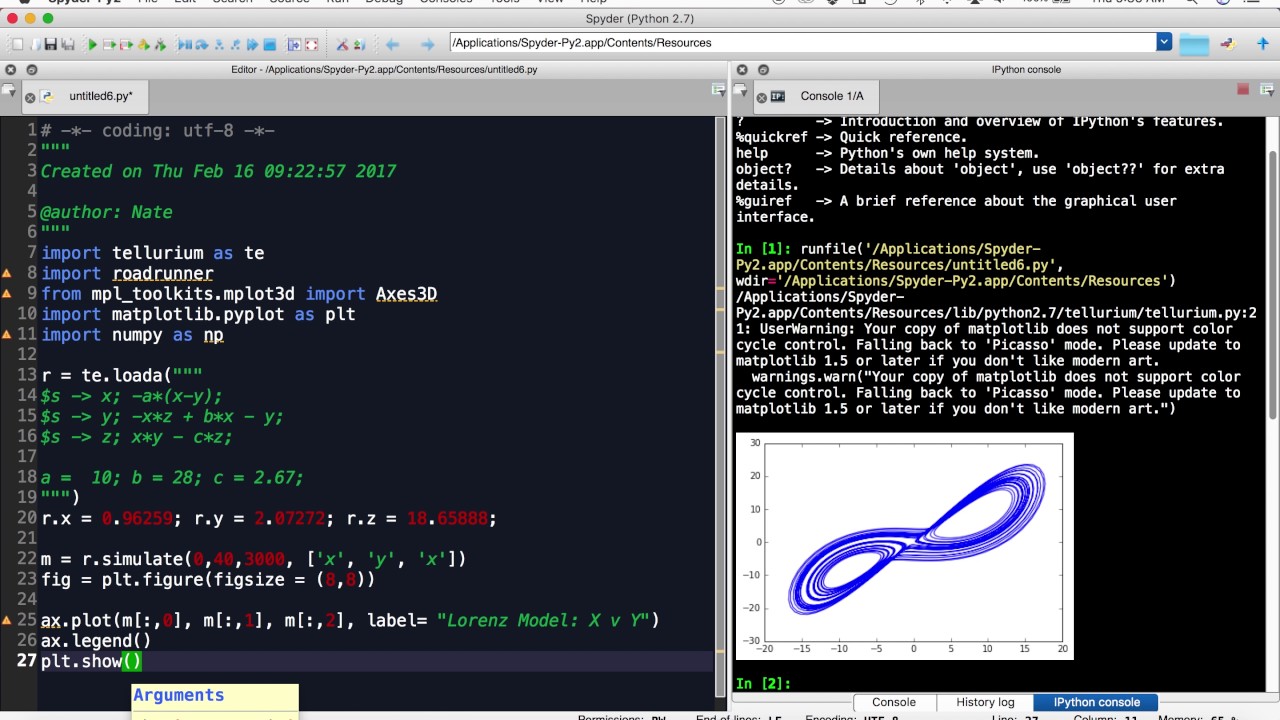
Task: Browse editor tabs list dropdown
Action: pos(10,91)
